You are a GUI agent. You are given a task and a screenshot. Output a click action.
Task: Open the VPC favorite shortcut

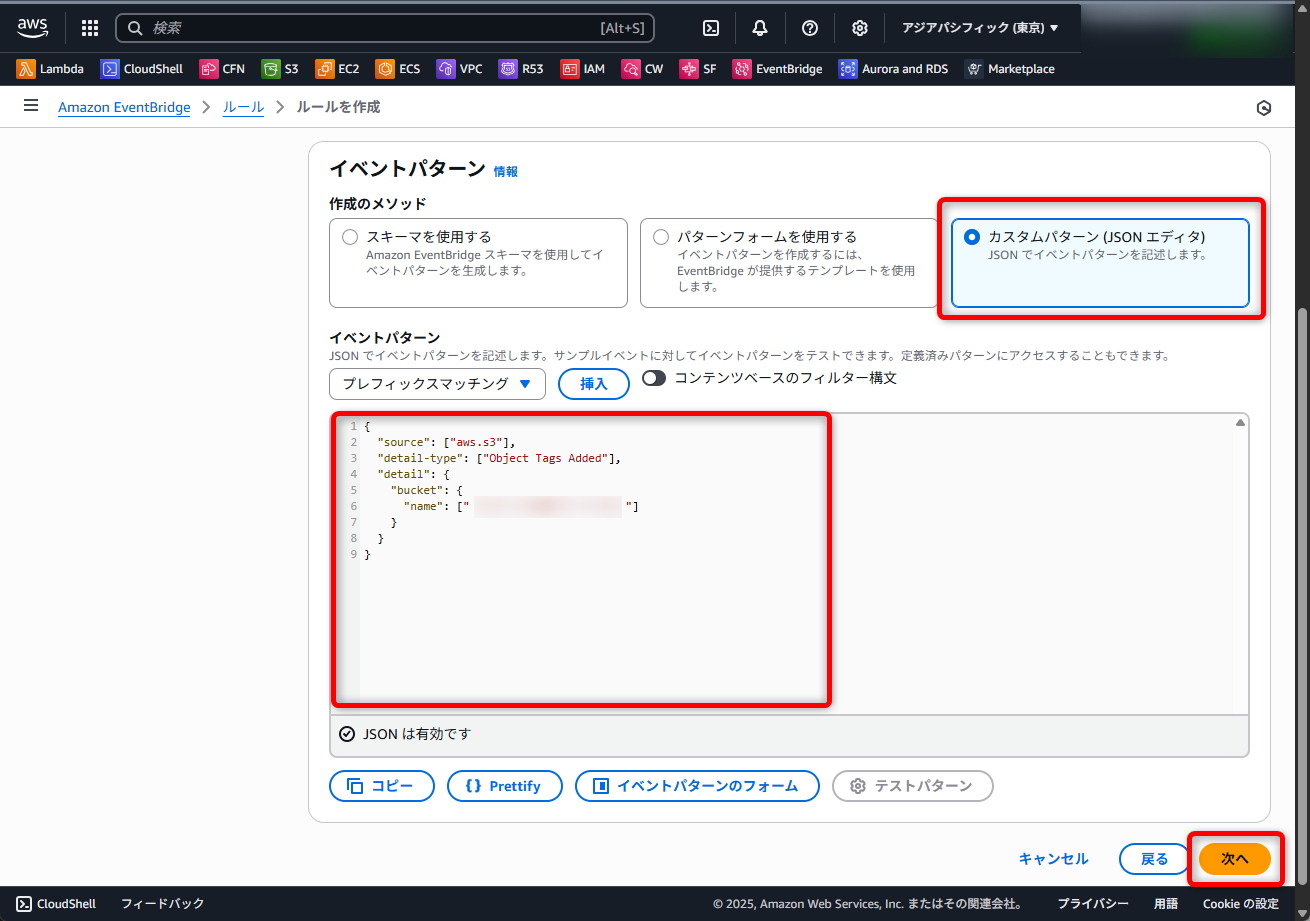[460, 69]
